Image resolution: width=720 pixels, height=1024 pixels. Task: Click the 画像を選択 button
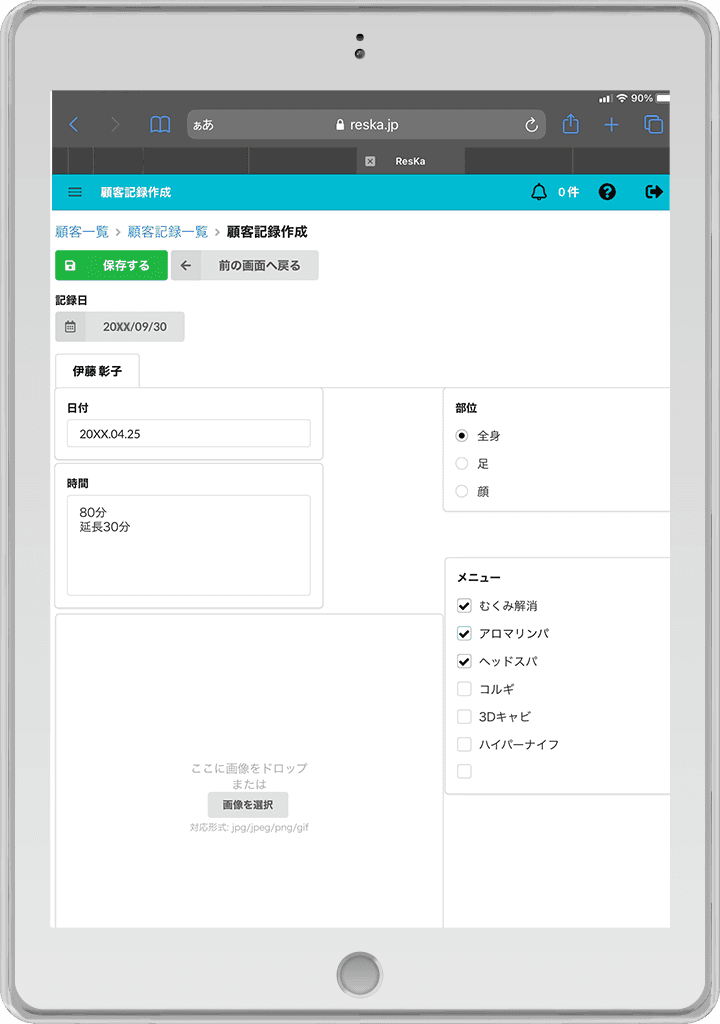(248, 805)
